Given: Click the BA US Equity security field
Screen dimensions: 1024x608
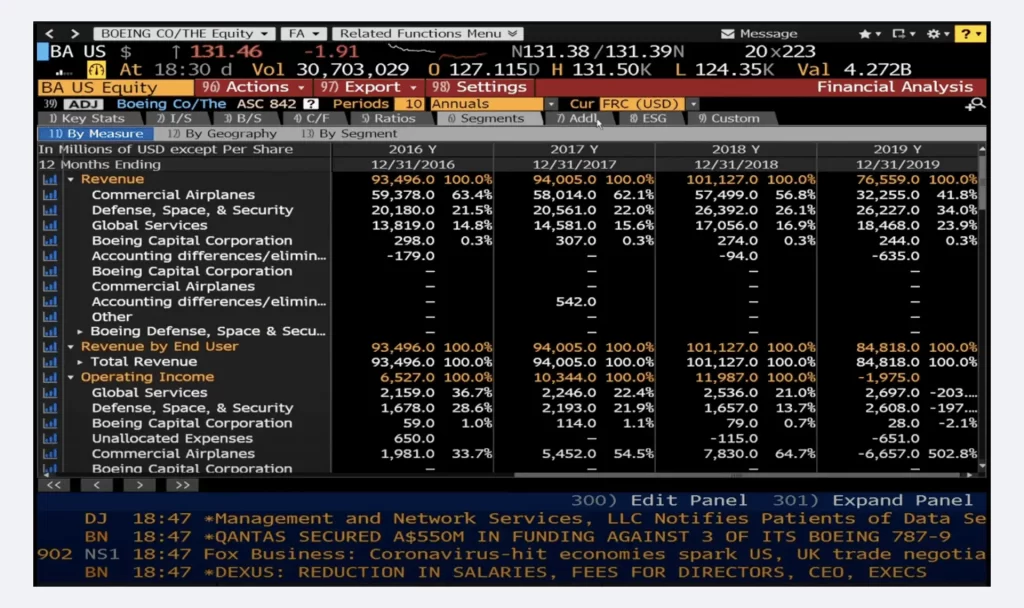Looking at the screenshot, I should coord(116,87).
